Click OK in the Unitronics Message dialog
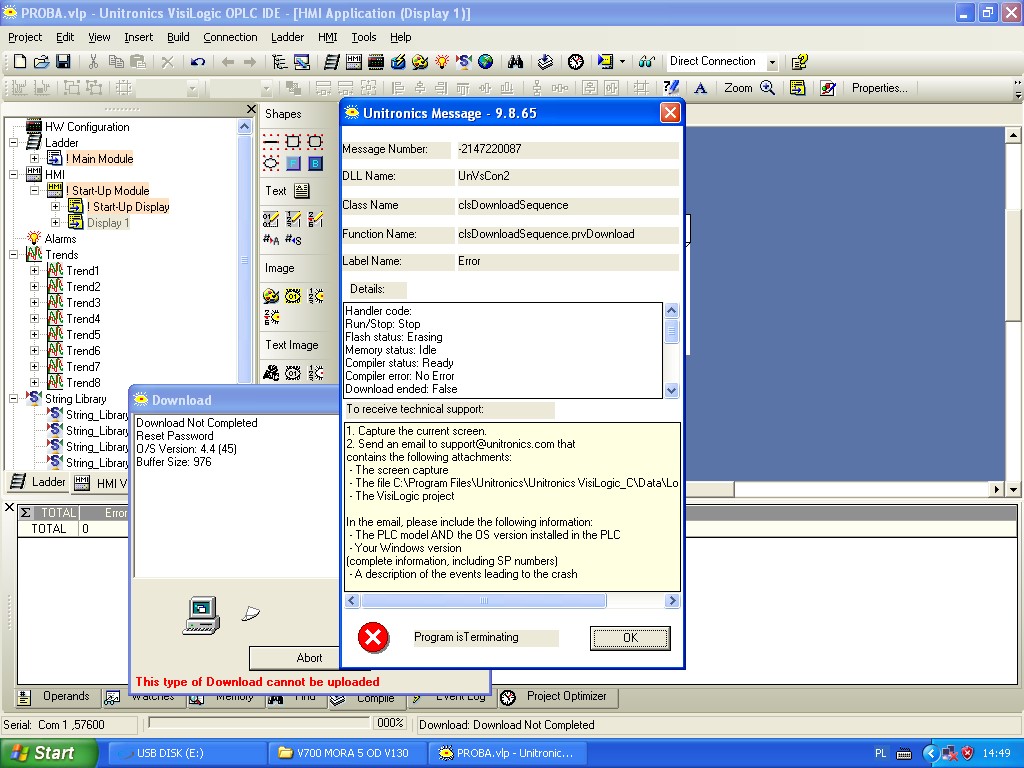Screen dimensions: 1024x768 click(630, 638)
